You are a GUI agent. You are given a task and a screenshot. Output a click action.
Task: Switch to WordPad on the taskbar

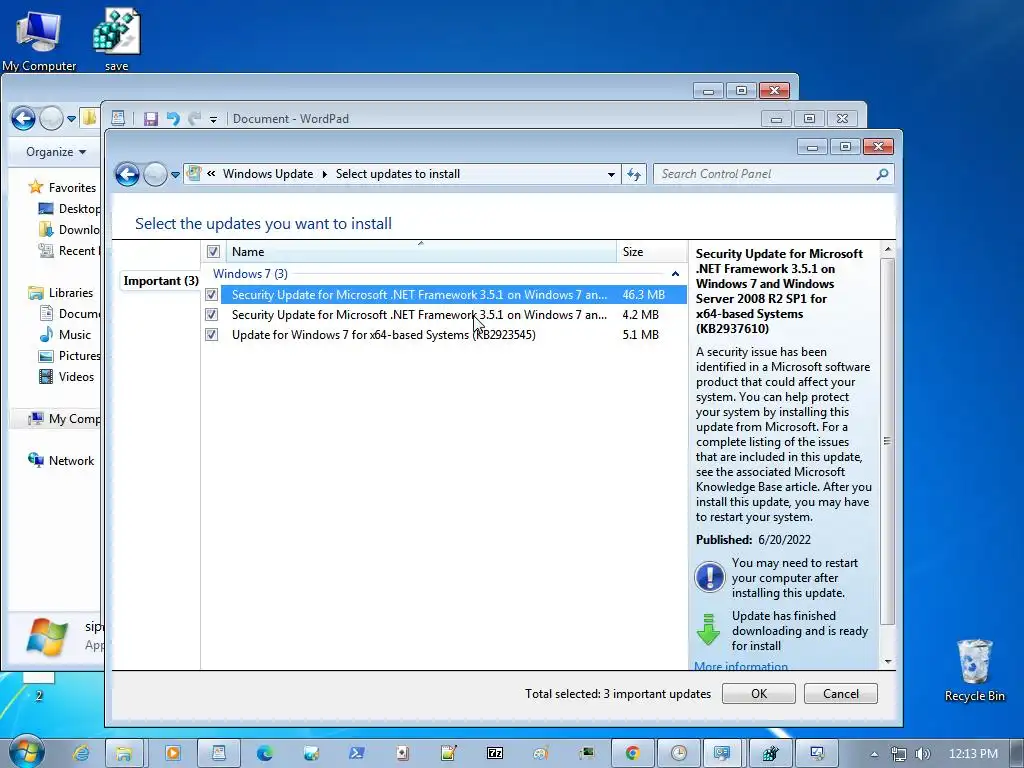click(219, 753)
